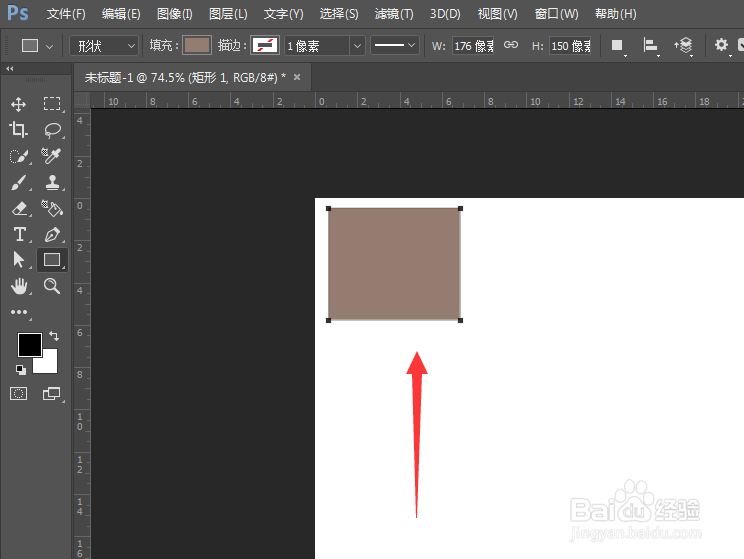Click the stroke color swatch
The width and height of the screenshot is (744, 559).
click(265, 46)
